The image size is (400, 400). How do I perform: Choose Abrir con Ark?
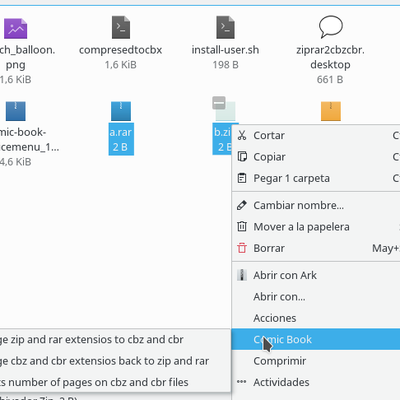pyautogui.click(x=316, y=275)
